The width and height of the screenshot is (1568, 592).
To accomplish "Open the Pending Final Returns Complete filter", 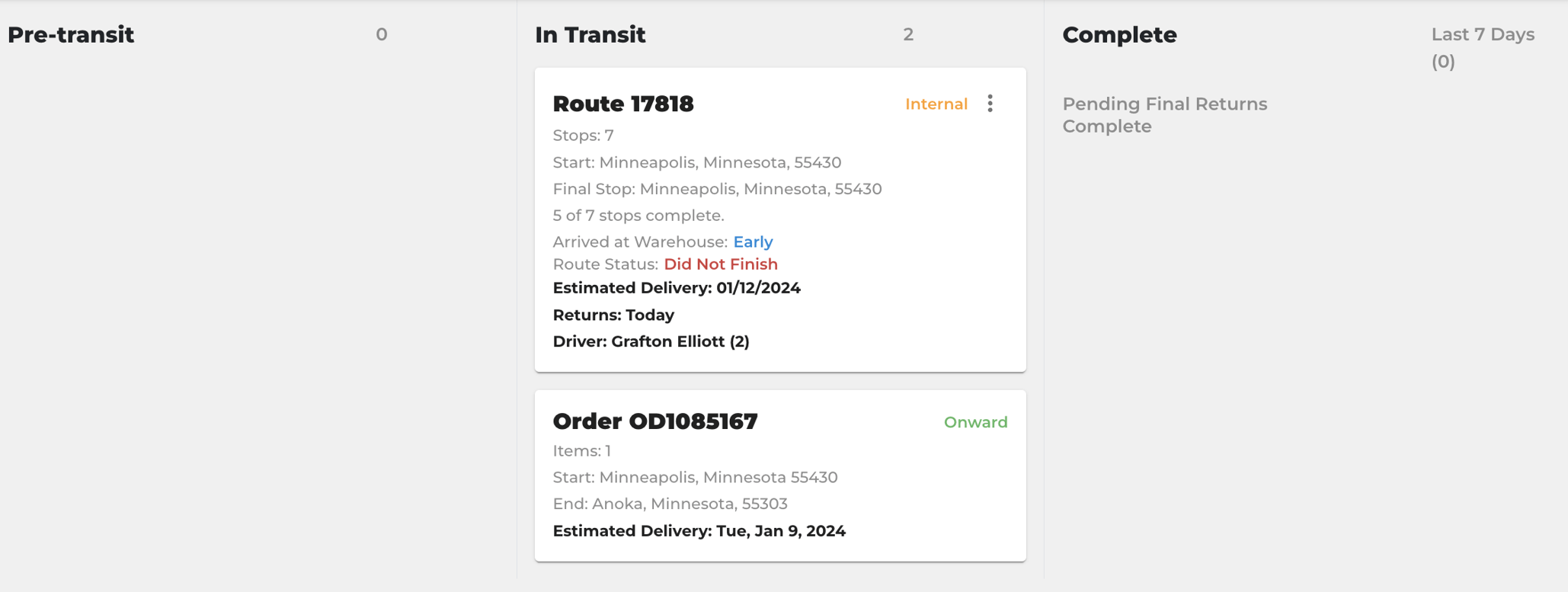I will point(1165,115).
